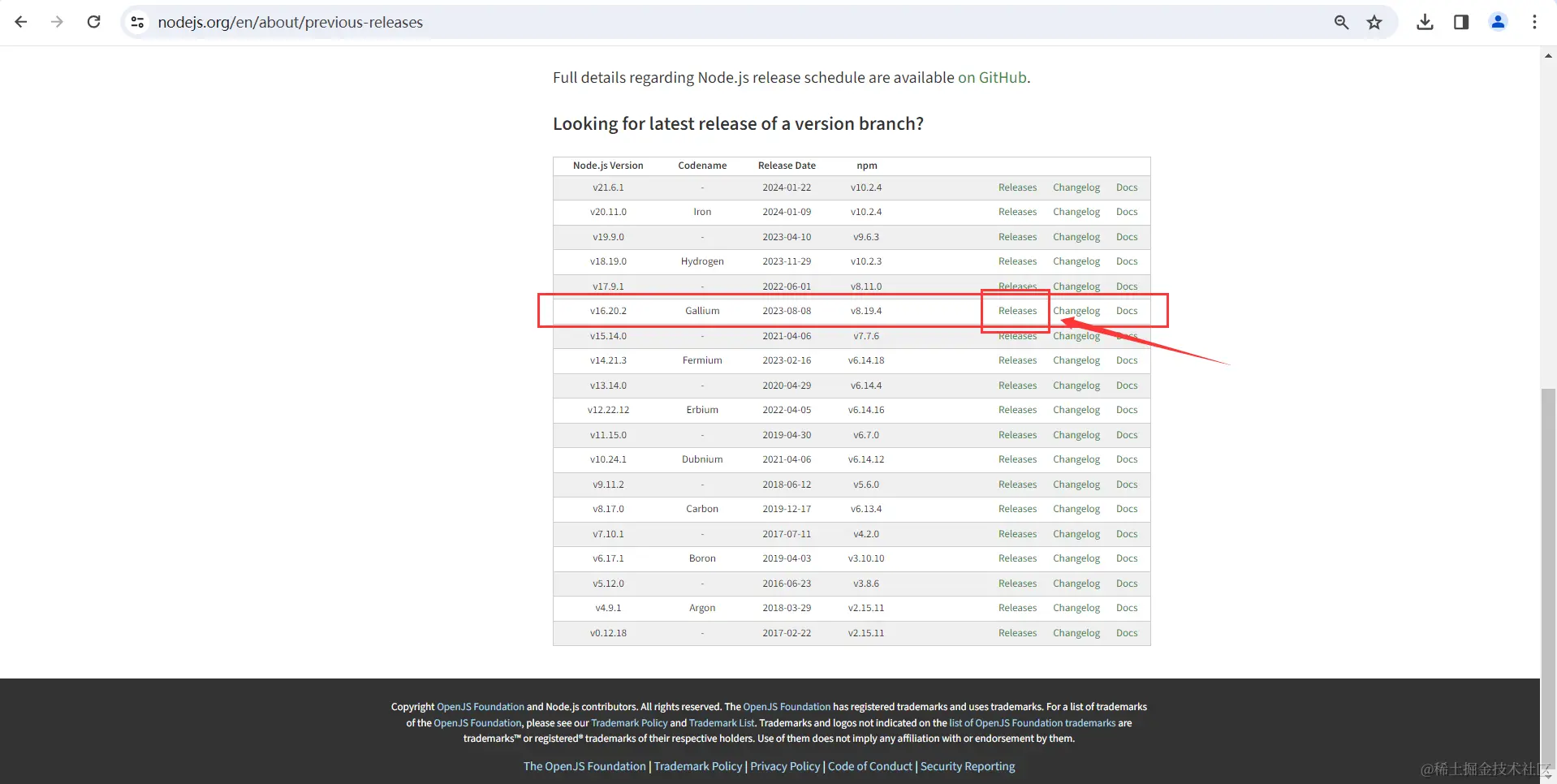
Task: Open Changelog link for v7.10.1
Action: (x=1076, y=534)
